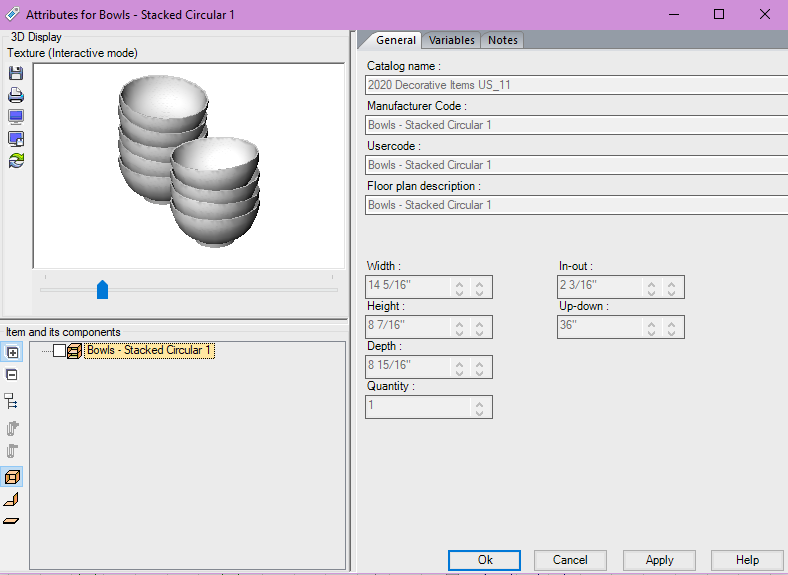Switch to the Notes tab
Viewport: 788px width, 575px height.
coord(503,40)
